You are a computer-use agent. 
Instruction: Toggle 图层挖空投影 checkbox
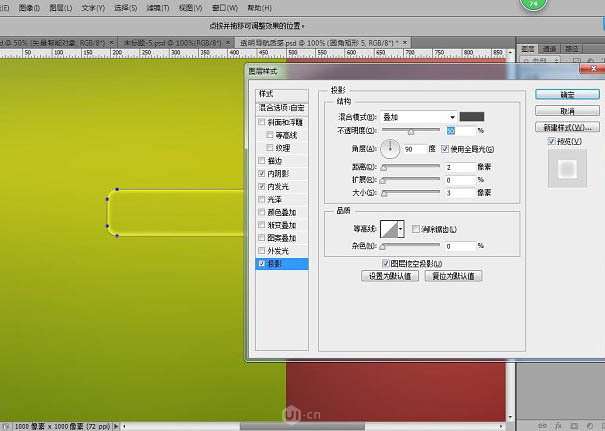pyautogui.click(x=385, y=264)
